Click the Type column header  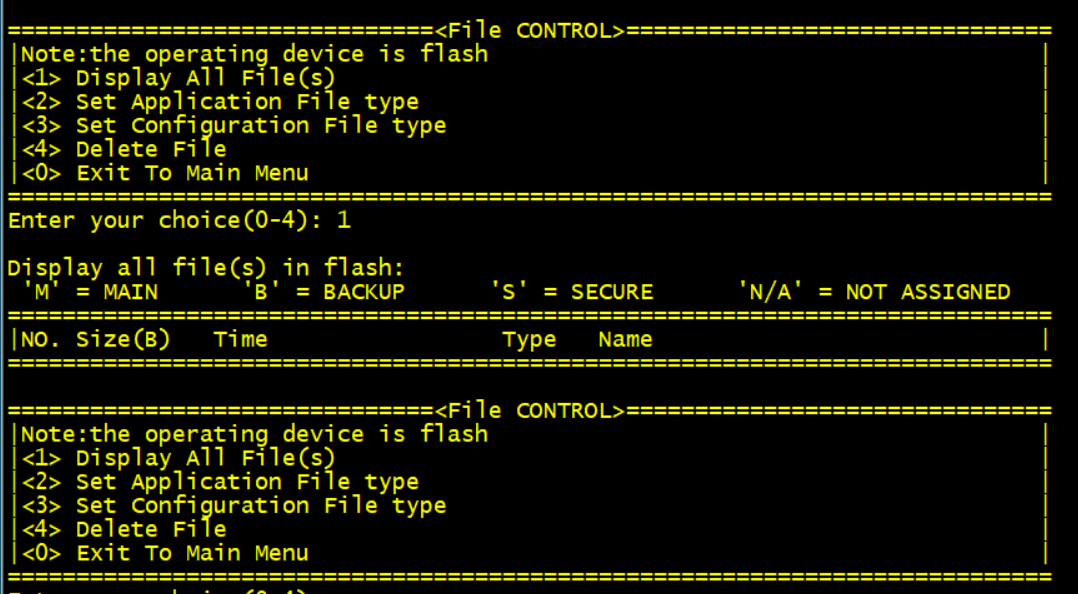point(529,340)
